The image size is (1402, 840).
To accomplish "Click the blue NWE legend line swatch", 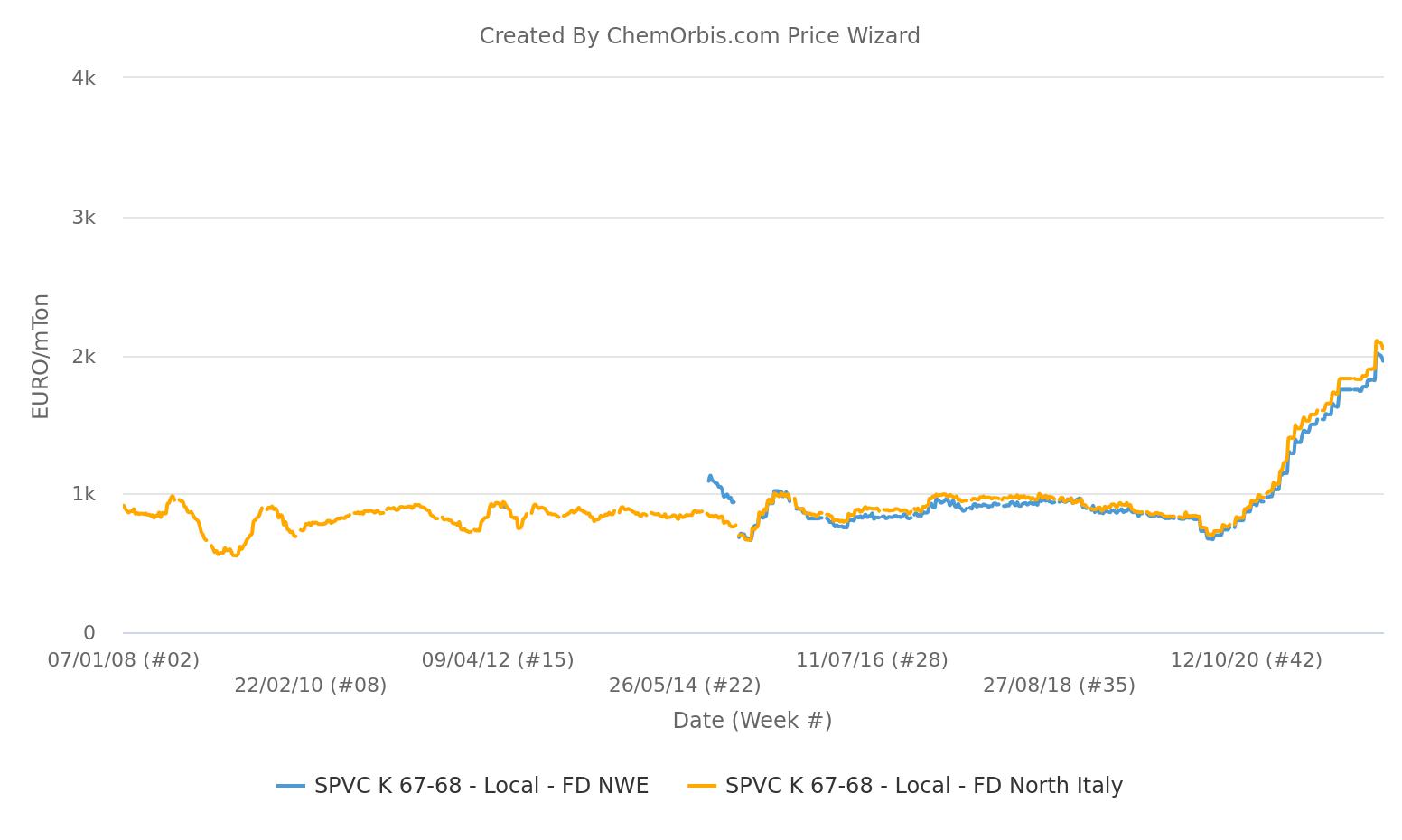I will 291,787.
